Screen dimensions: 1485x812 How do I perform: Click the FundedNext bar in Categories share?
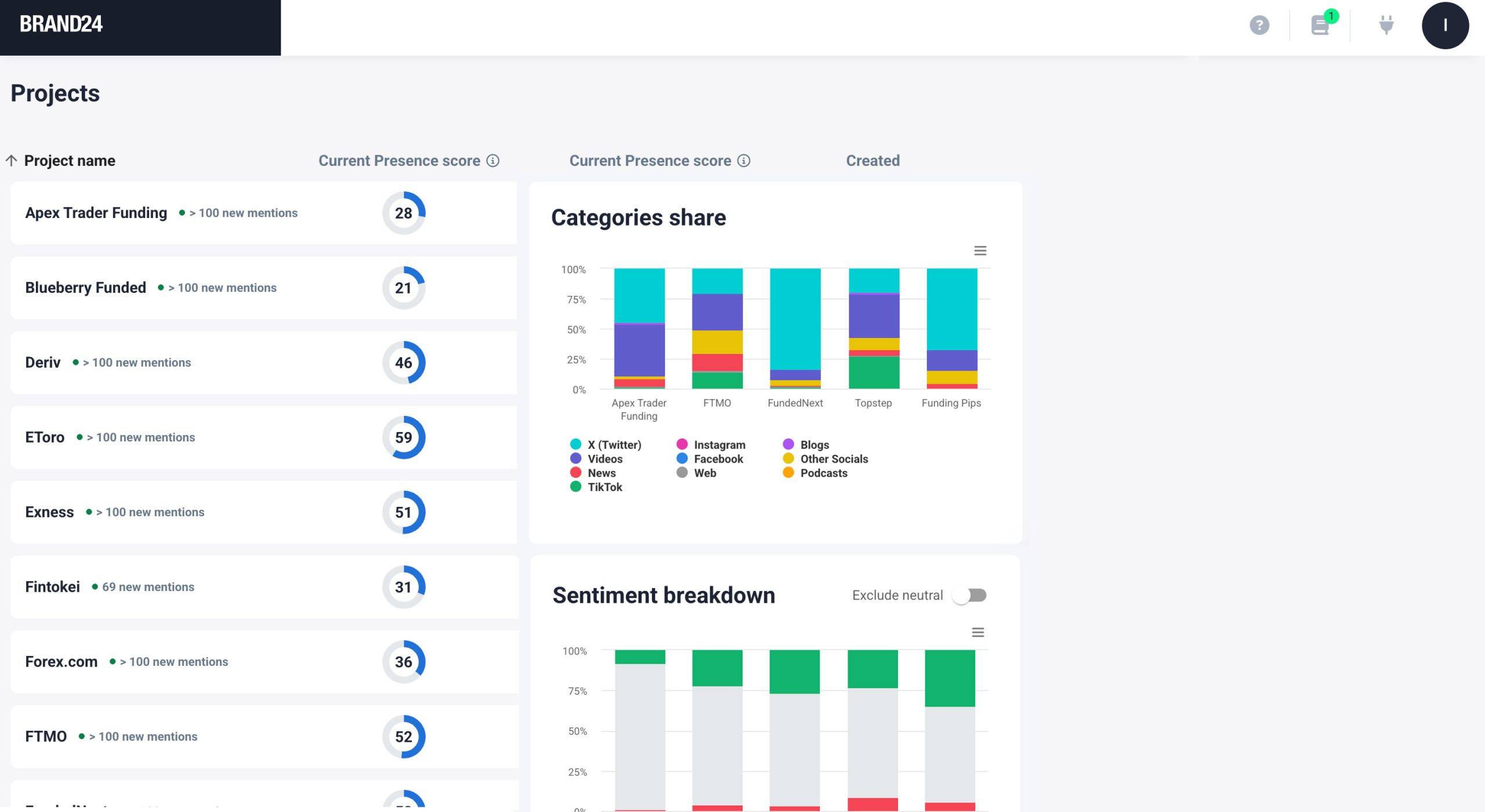795,319
